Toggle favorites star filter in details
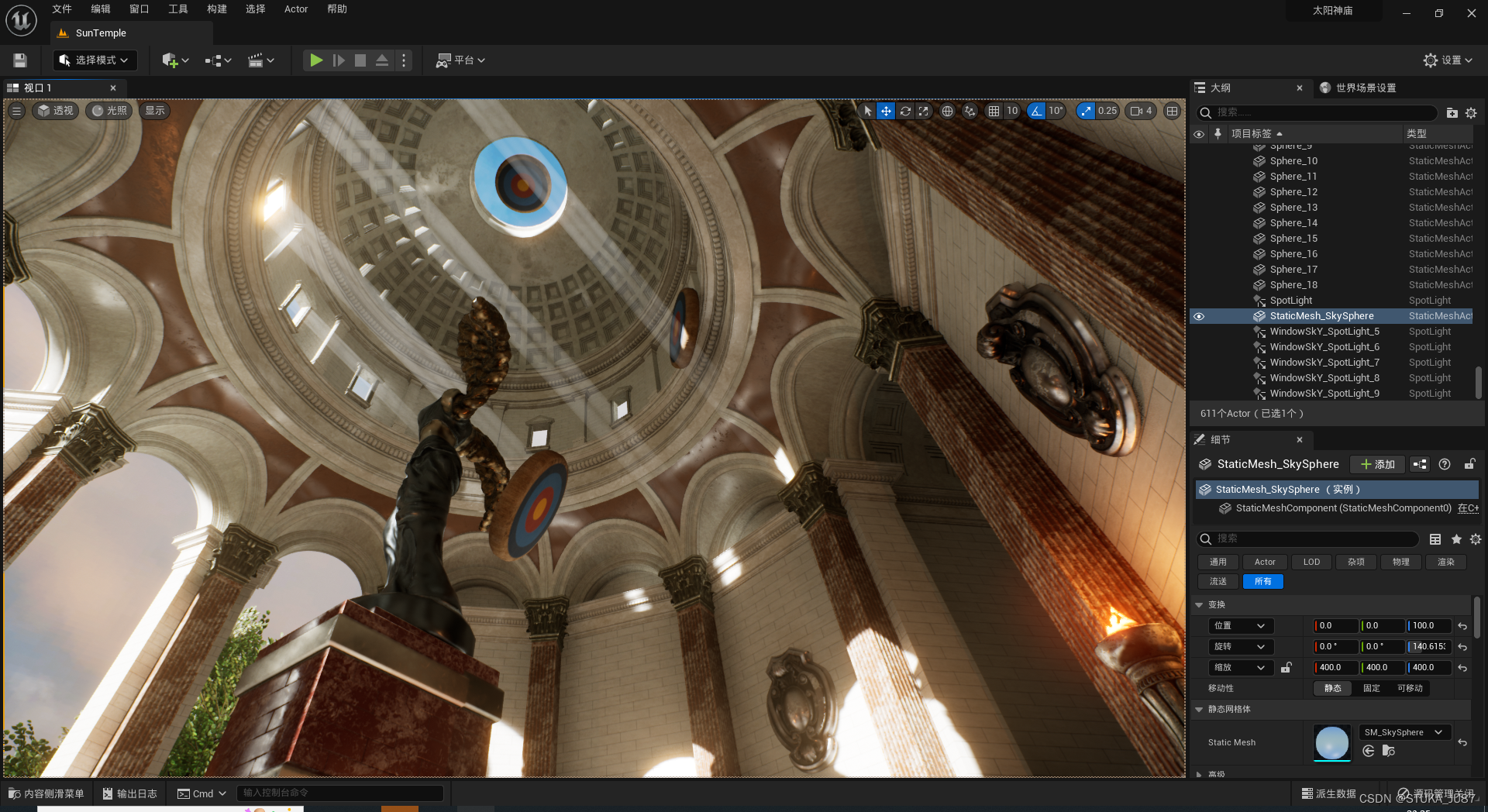The height and width of the screenshot is (812, 1488). pos(1456,539)
